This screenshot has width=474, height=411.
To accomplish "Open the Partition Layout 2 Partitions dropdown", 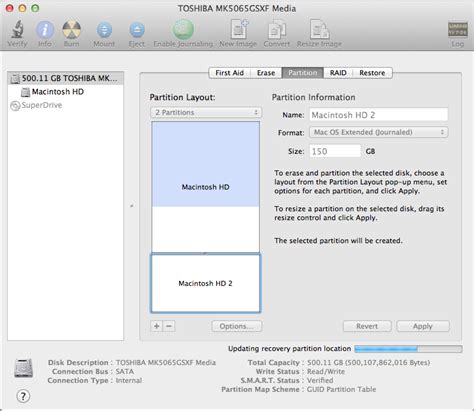I will pyautogui.click(x=206, y=112).
